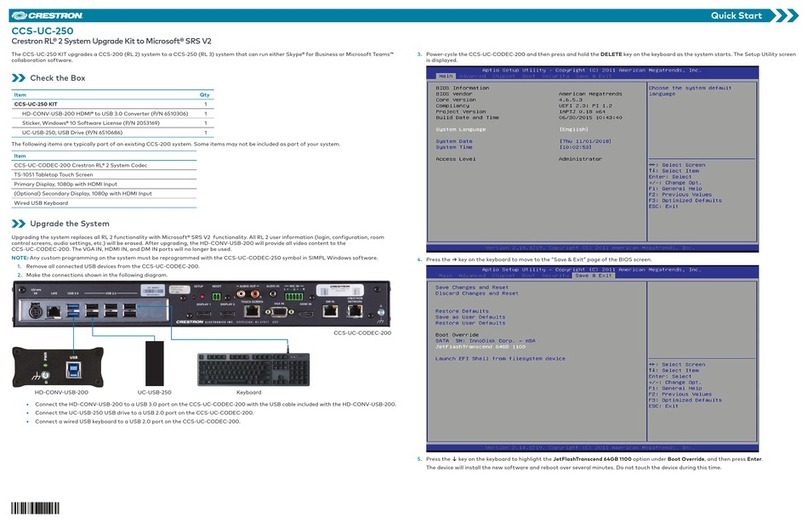Click the 'UC-USB-250' caption under the drive
This screenshot has width=808, height=523.
154,393
